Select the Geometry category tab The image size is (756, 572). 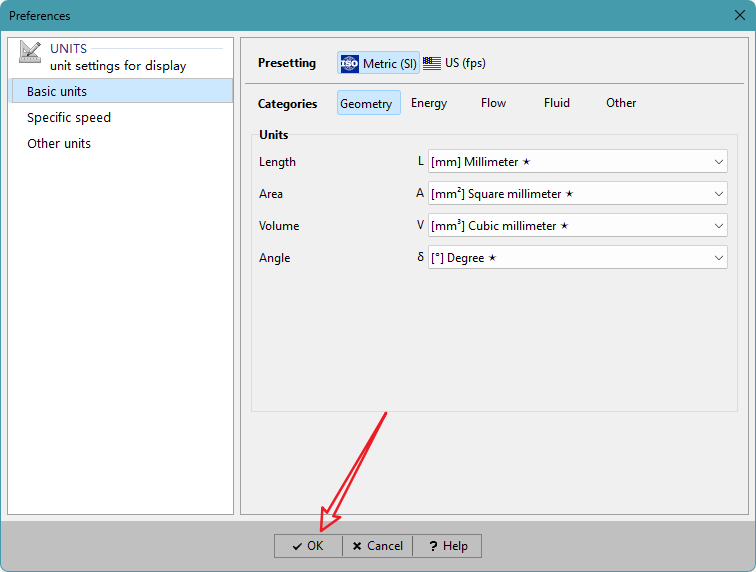tap(367, 103)
